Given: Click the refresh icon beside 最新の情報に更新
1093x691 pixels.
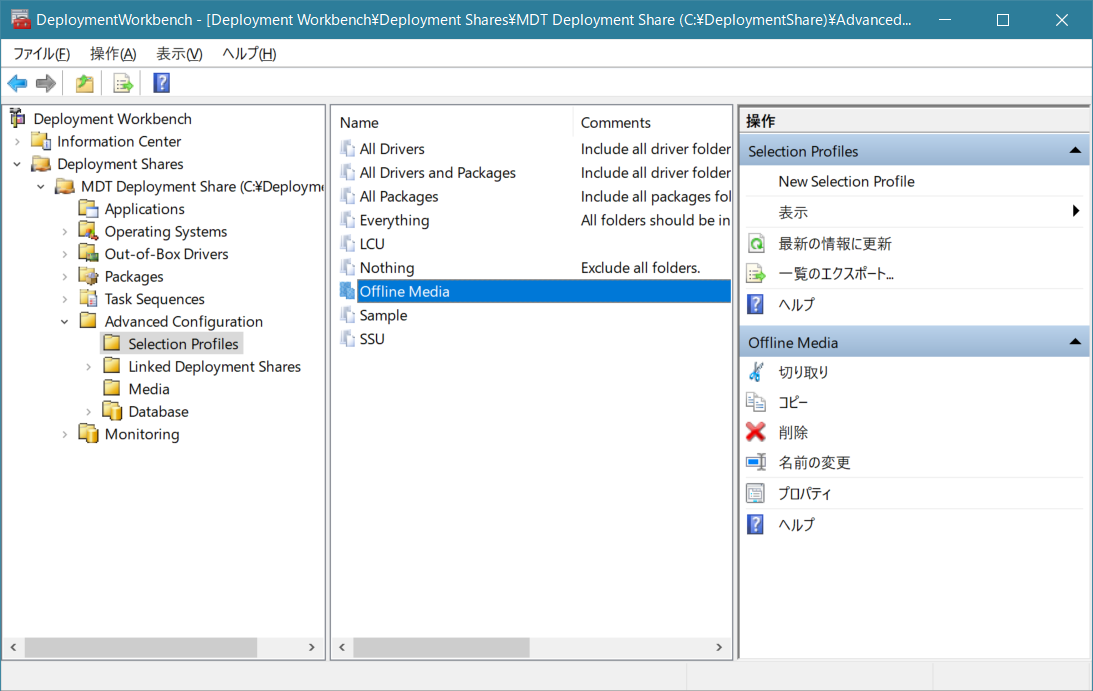Looking at the screenshot, I should pyautogui.click(x=756, y=243).
